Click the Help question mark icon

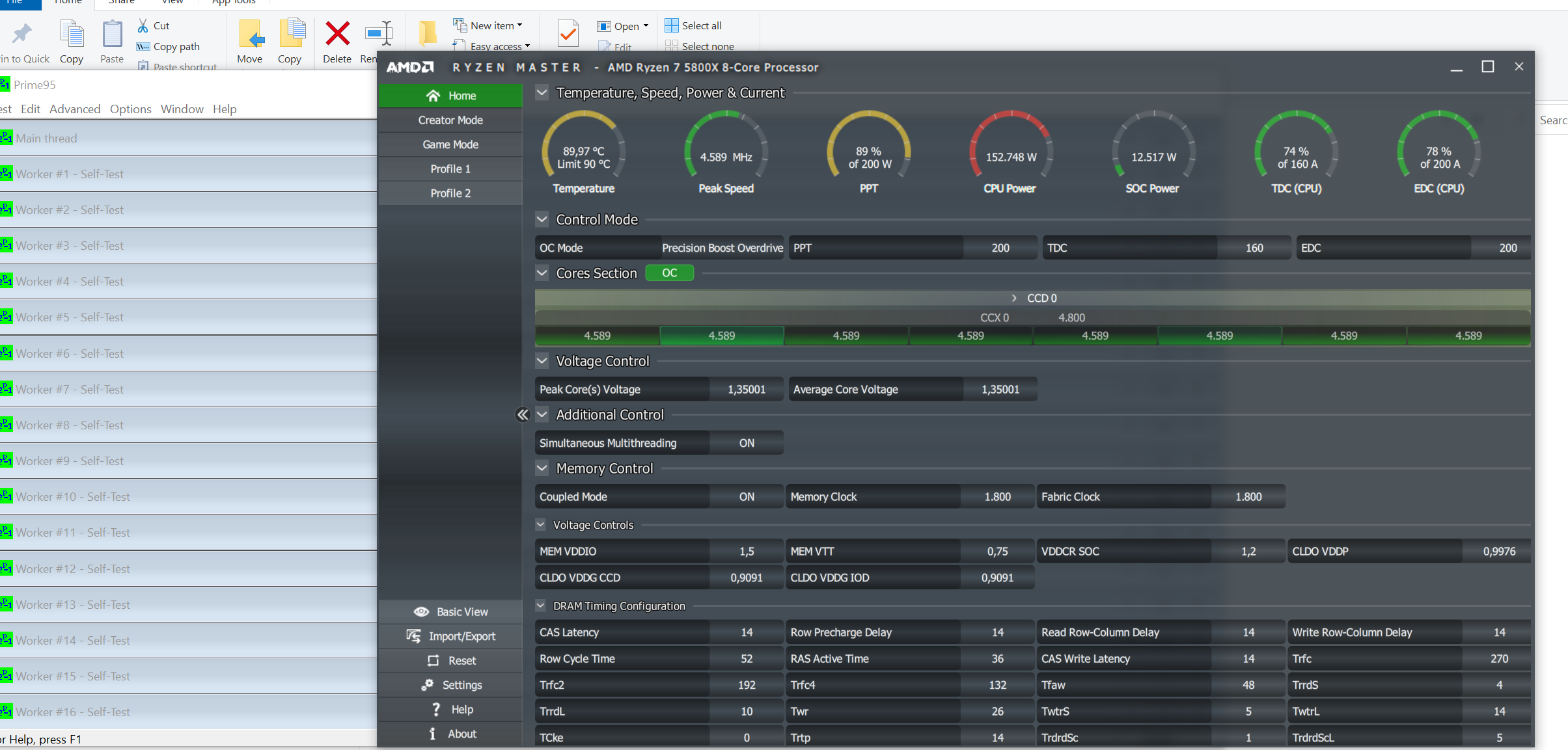tap(435, 710)
